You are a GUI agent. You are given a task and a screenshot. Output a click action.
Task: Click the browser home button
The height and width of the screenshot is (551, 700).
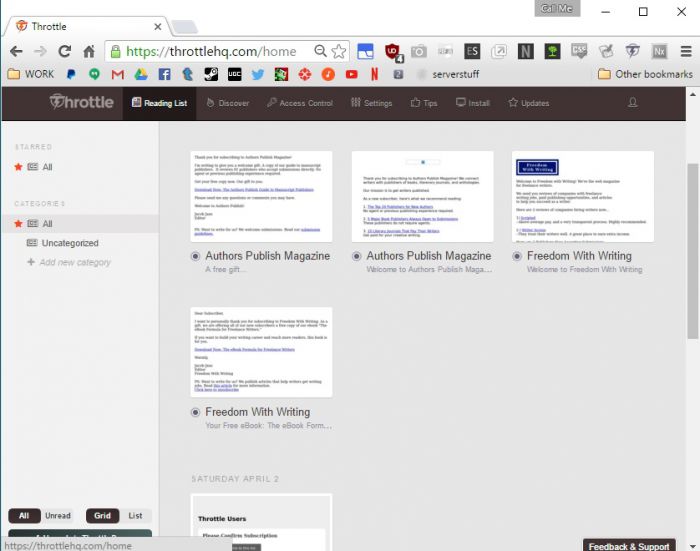(90, 51)
